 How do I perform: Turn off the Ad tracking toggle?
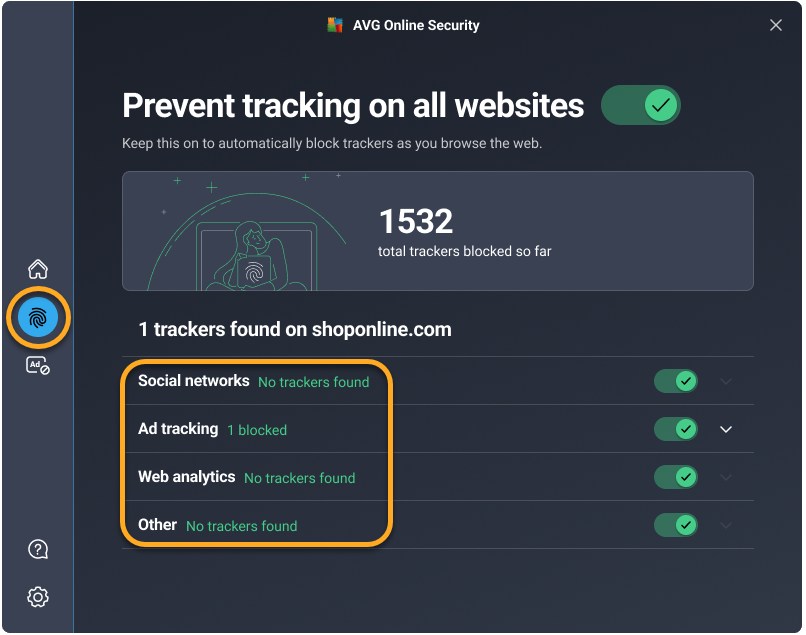tap(676, 429)
